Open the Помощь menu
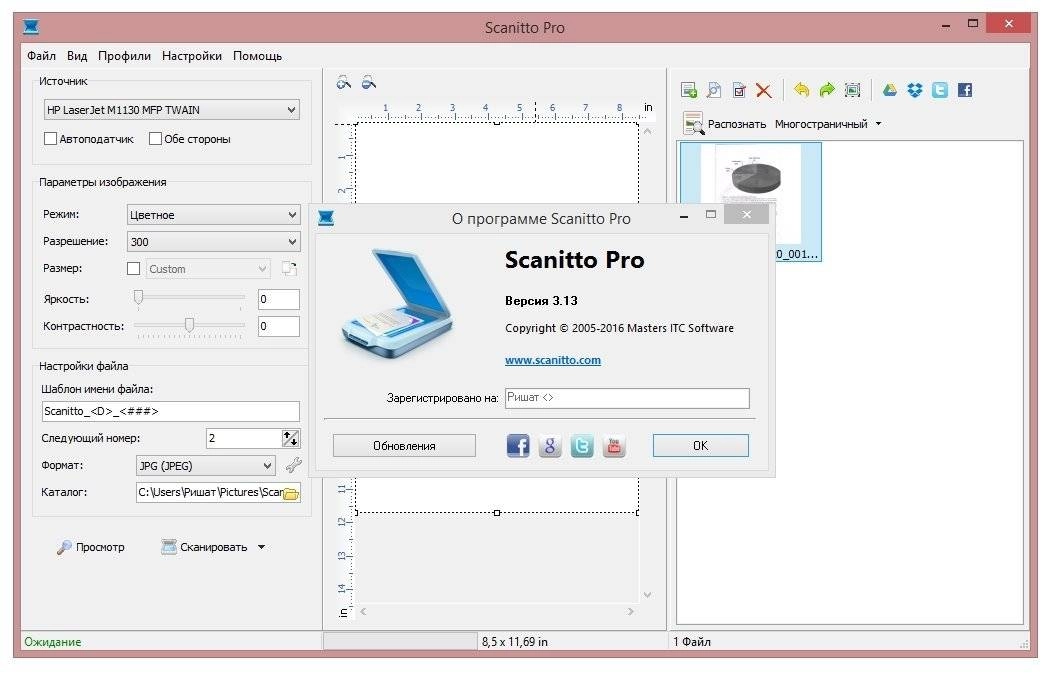This screenshot has width=1055, height=677. tap(258, 56)
